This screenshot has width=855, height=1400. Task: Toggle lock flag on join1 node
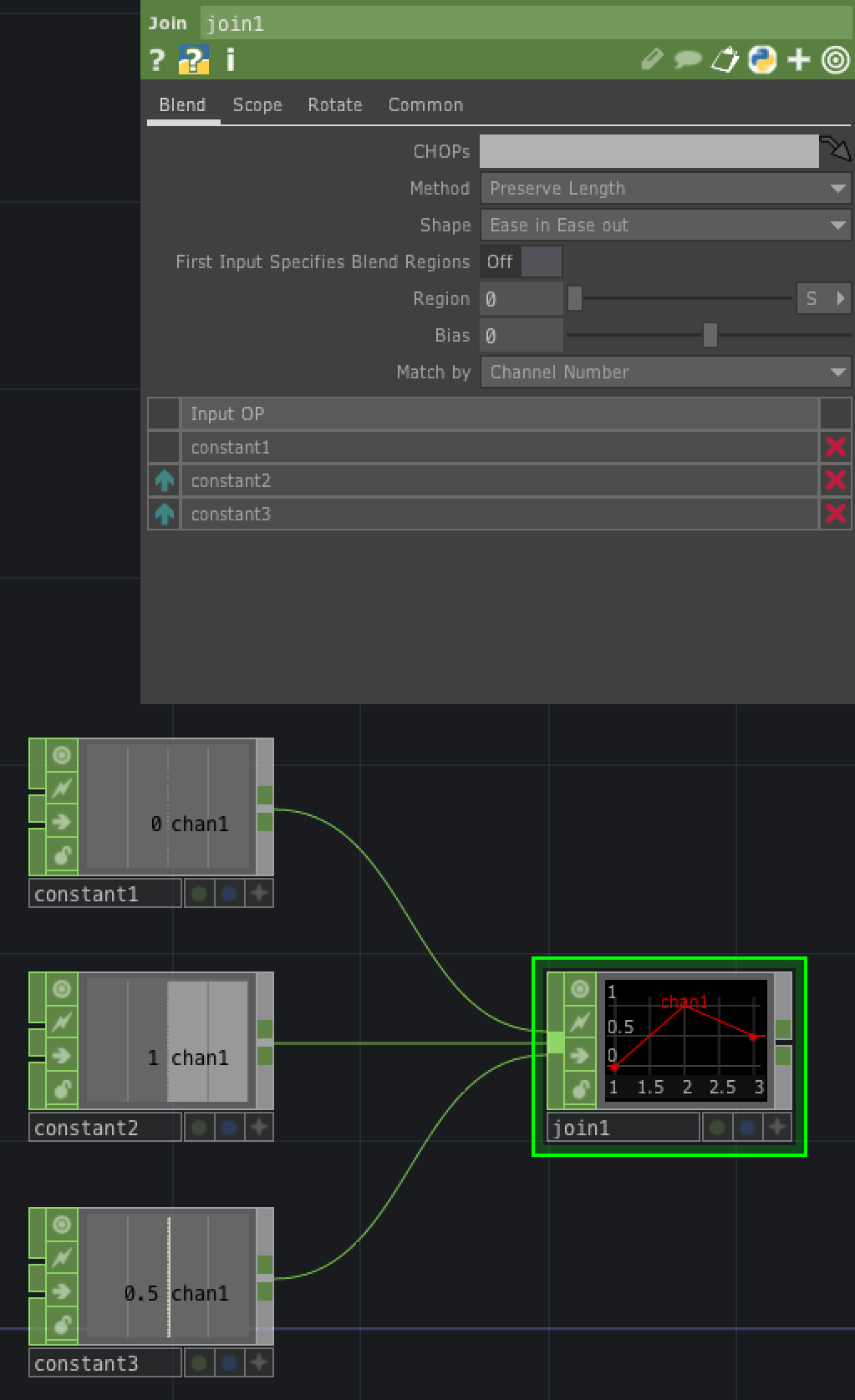(x=580, y=1089)
